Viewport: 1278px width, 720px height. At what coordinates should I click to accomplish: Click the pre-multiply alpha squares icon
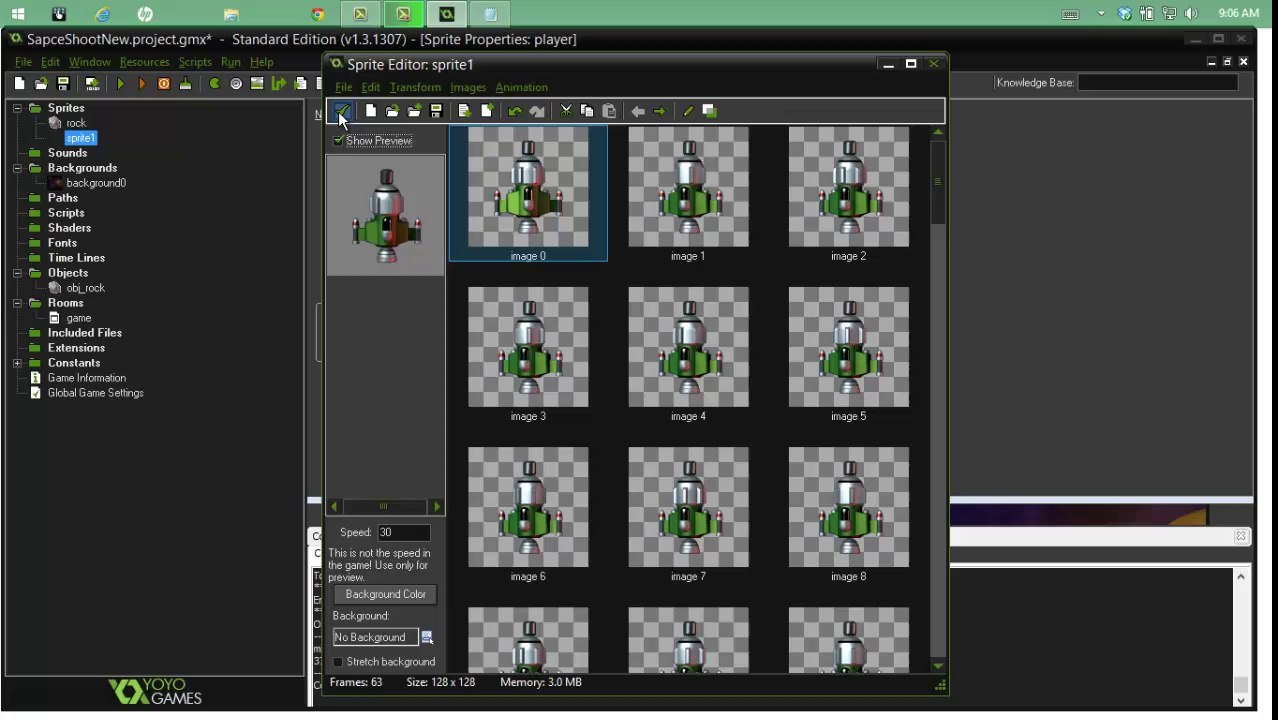click(x=710, y=111)
